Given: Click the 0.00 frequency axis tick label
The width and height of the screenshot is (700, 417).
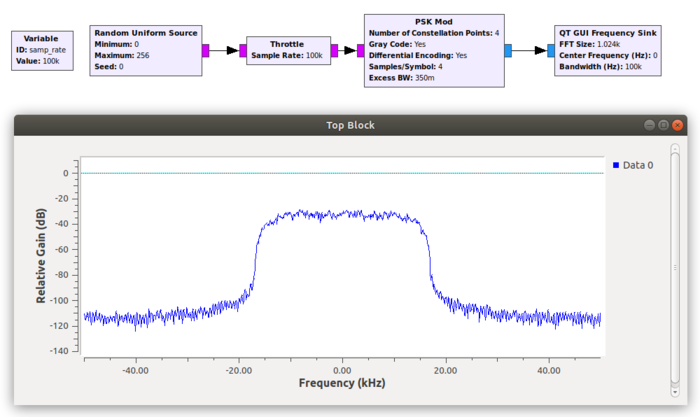Looking at the screenshot, I should [x=342, y=371].
